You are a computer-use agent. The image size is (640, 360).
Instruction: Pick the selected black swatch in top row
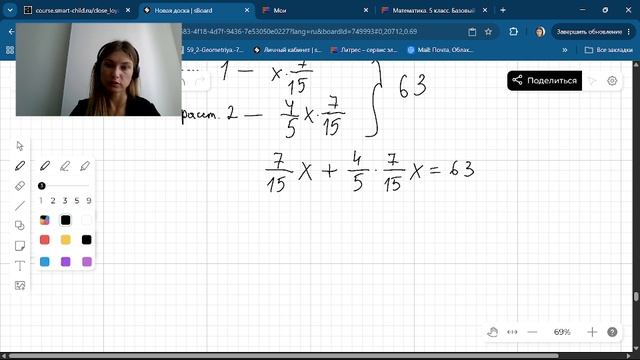pos(65,220)
